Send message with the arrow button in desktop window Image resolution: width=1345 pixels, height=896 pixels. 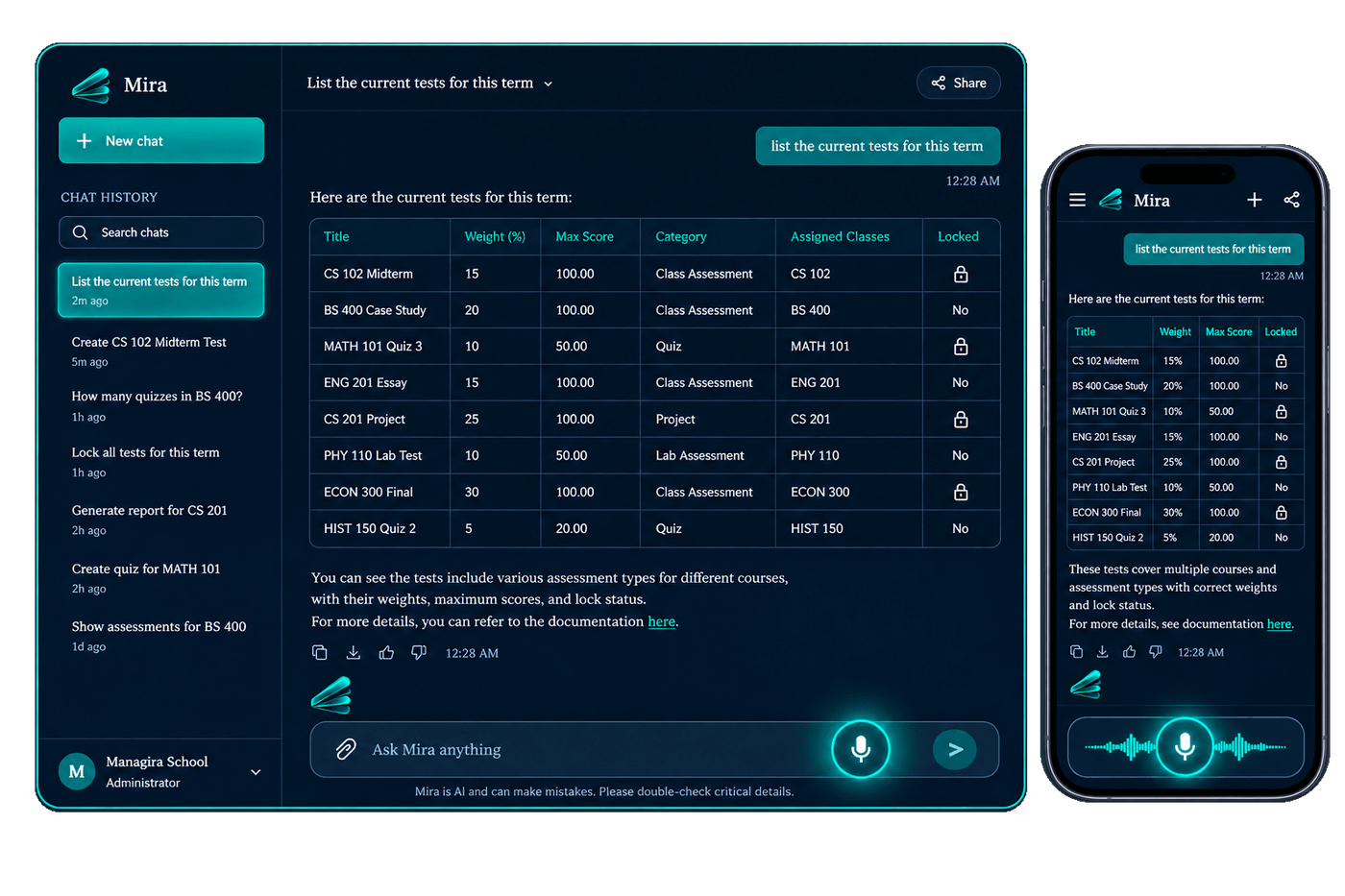(955, 750)
